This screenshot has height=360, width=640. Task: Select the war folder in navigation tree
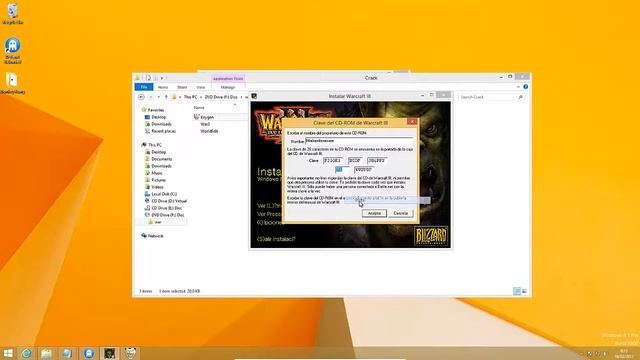pyautogui.click(x=158, y=222)
